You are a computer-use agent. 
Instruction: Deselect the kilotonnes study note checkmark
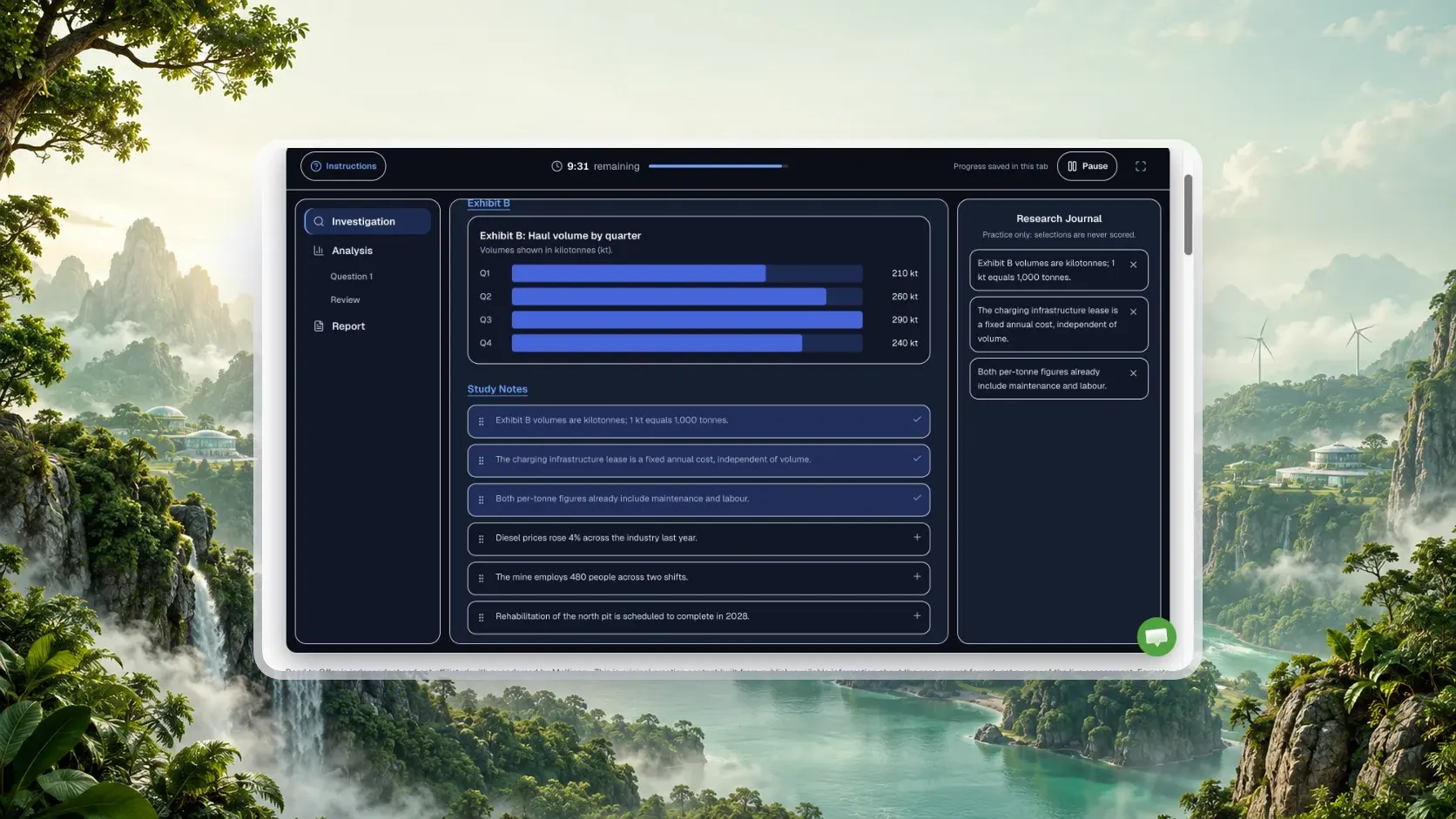point(917,420)
